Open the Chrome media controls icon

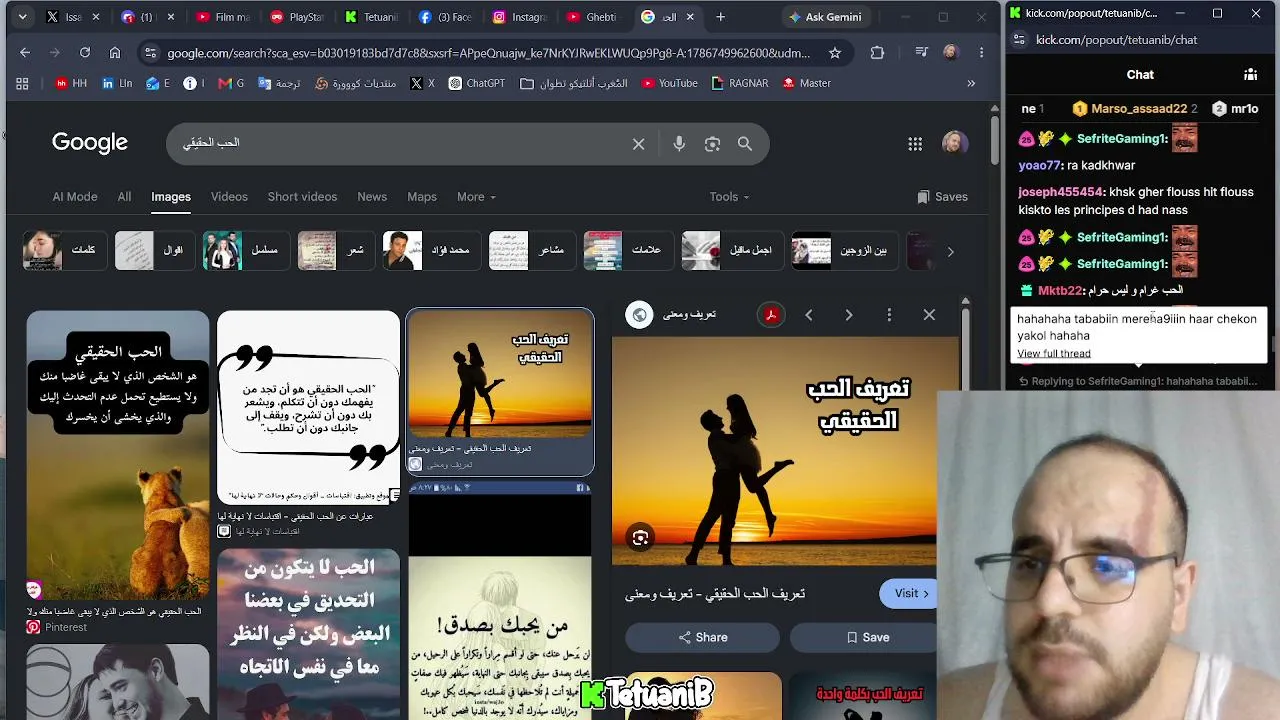pos(921,53)
